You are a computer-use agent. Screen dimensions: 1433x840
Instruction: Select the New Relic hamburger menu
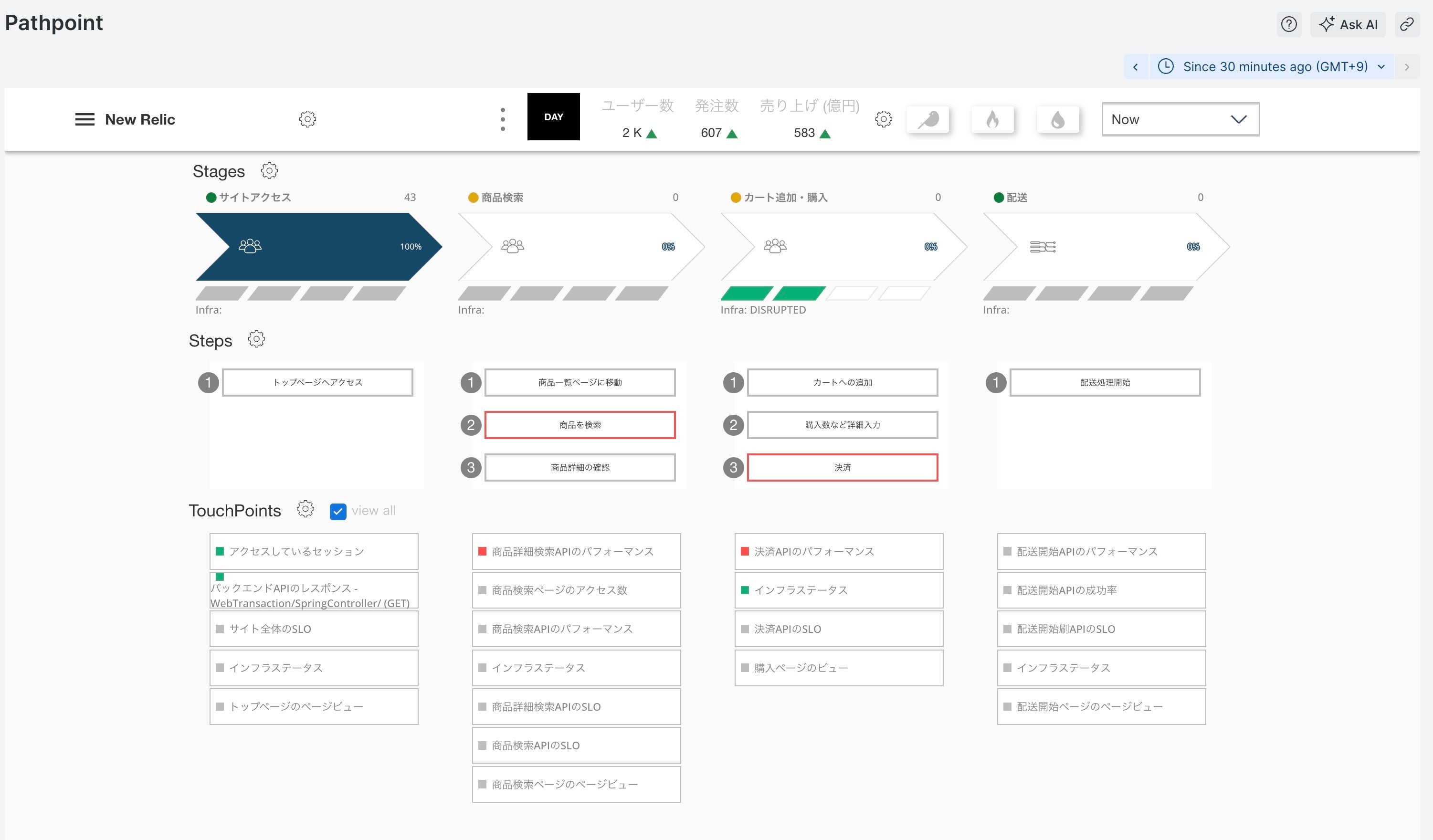point(84,119)
